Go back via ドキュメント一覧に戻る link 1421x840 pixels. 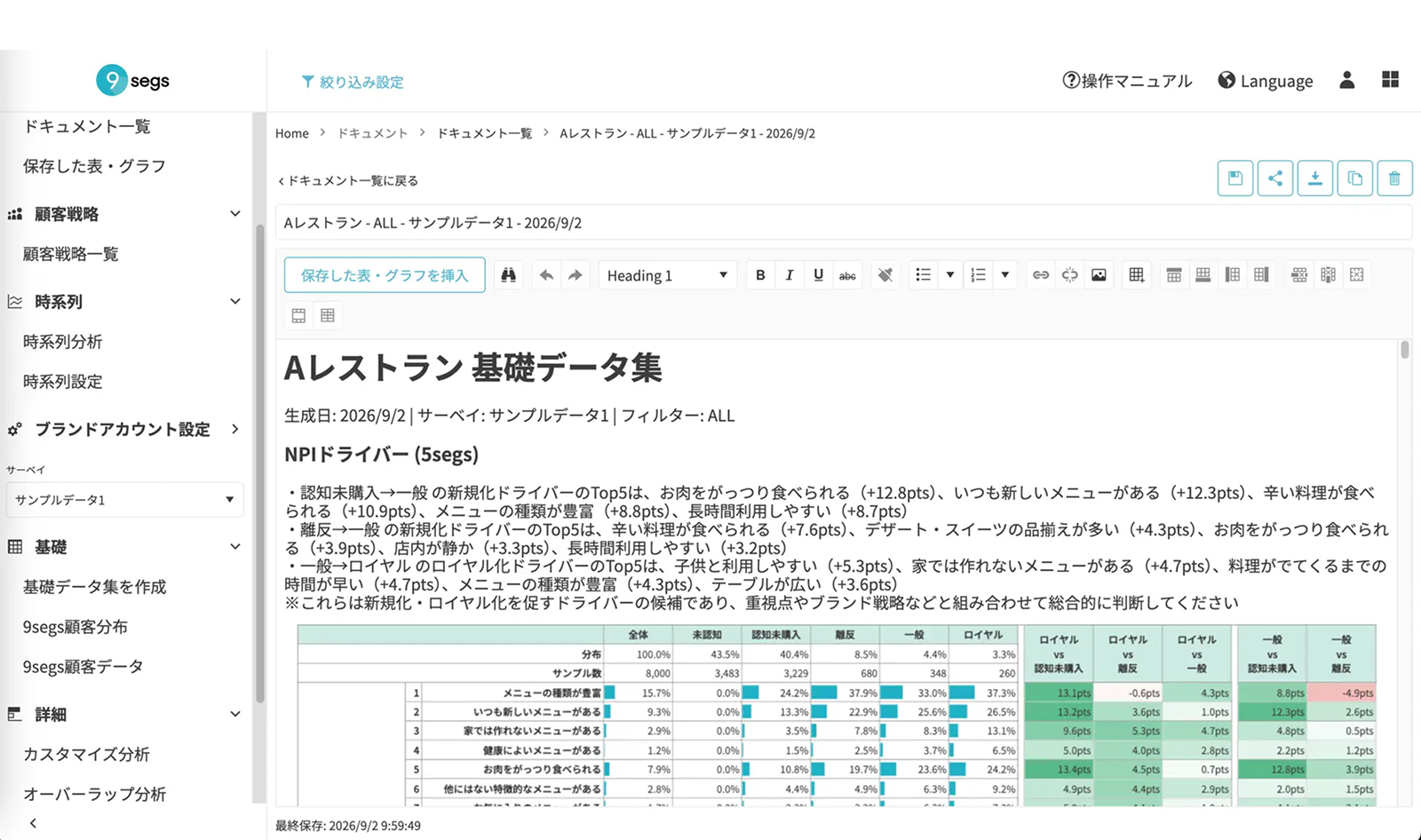click(x=348, y=180)
